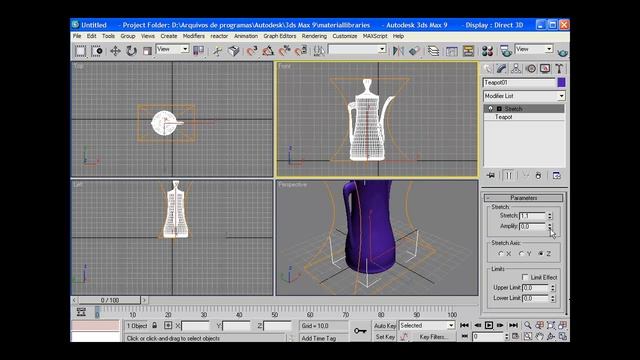Switch to the Hierarchy command panel
Screen dimensions: 640x360
(x=516, y=69)
